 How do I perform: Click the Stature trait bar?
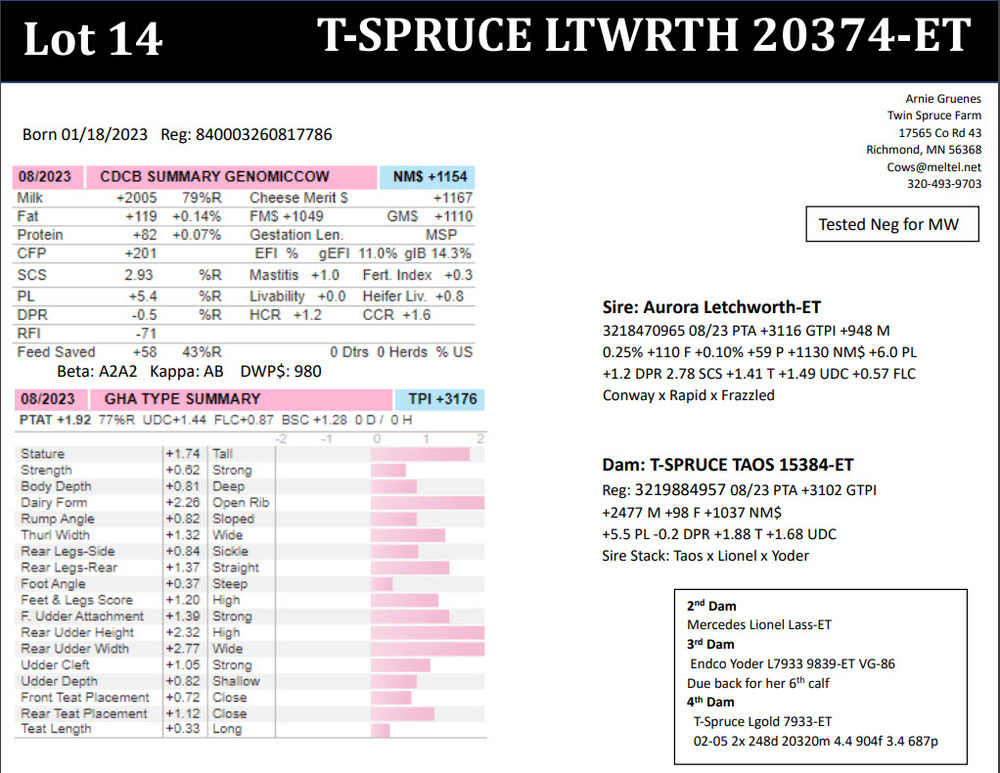coord(420,454)
